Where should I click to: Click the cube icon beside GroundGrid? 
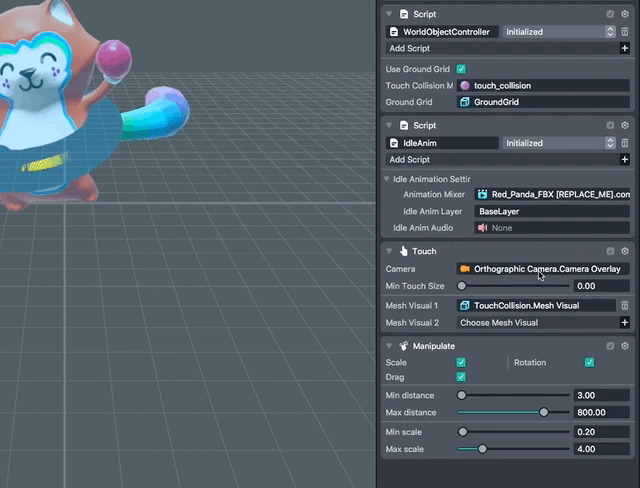click(464, 102)
